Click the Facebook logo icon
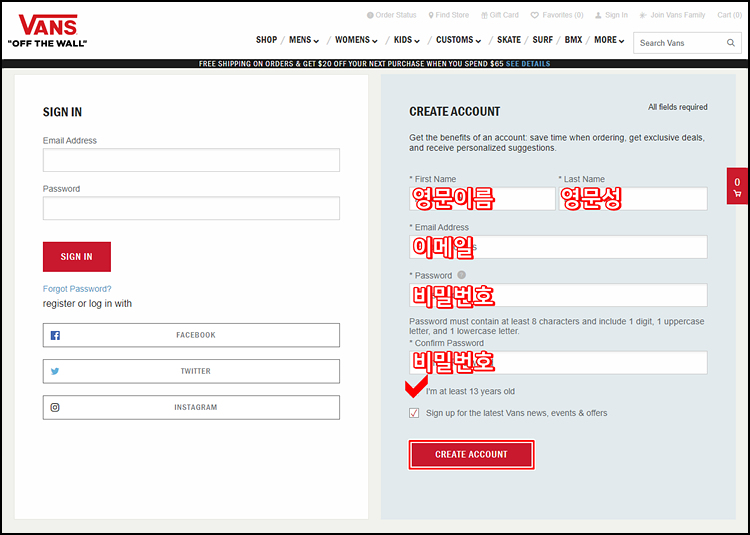This screenshot has width=750, height=535. click(x=55, y=335)
